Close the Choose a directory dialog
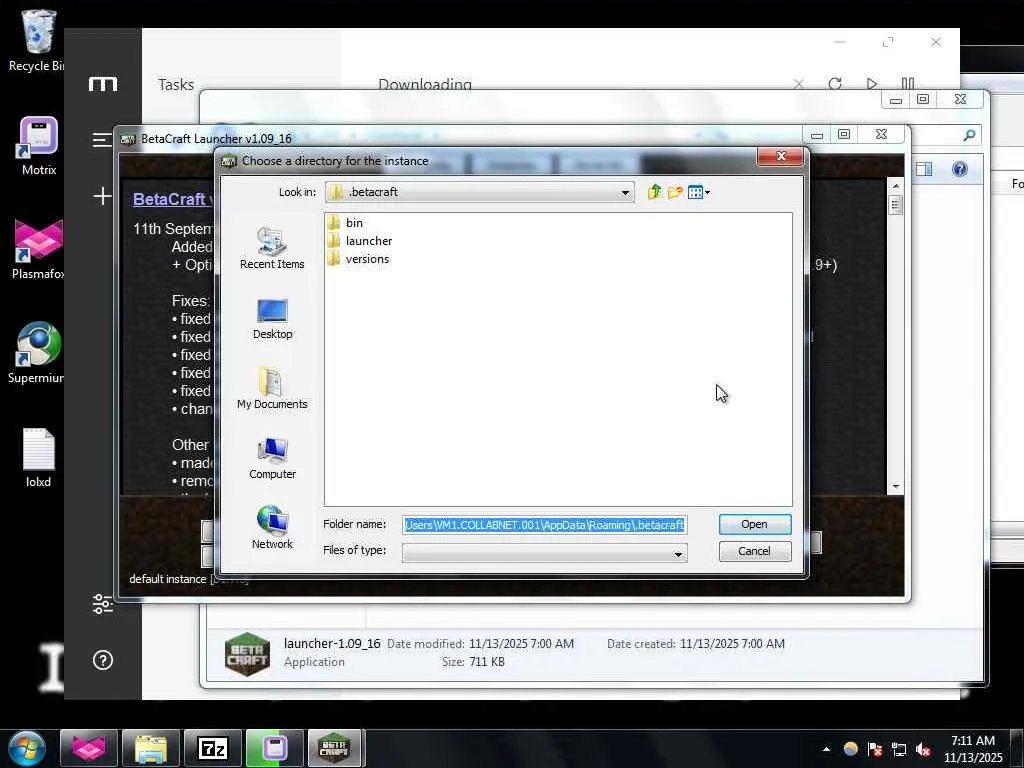 click(780, 156)
